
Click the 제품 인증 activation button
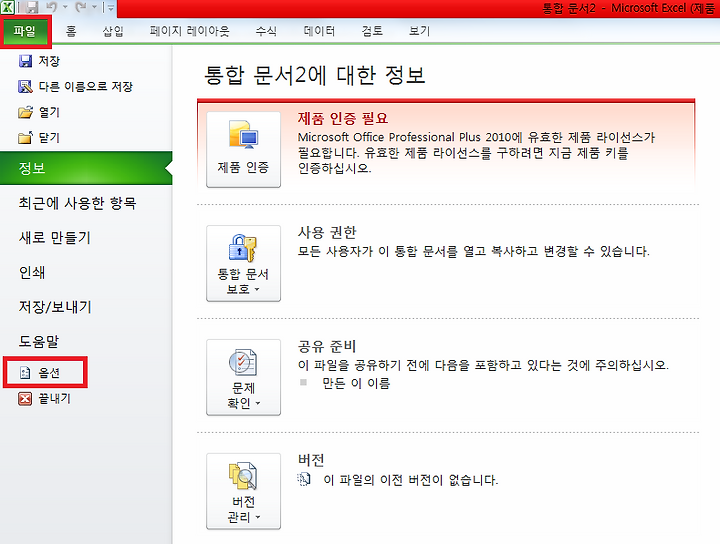click(243, 150)
